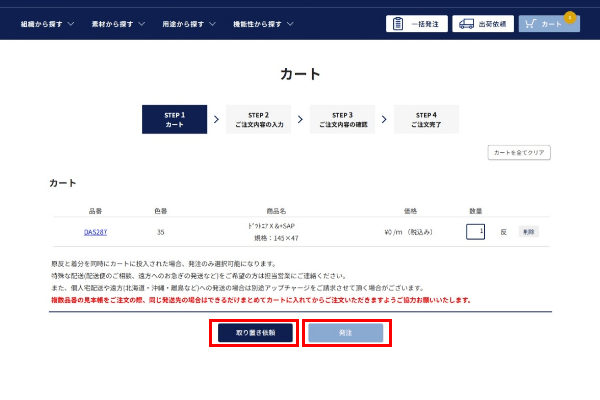Open the DAS287 product number link

96,232
